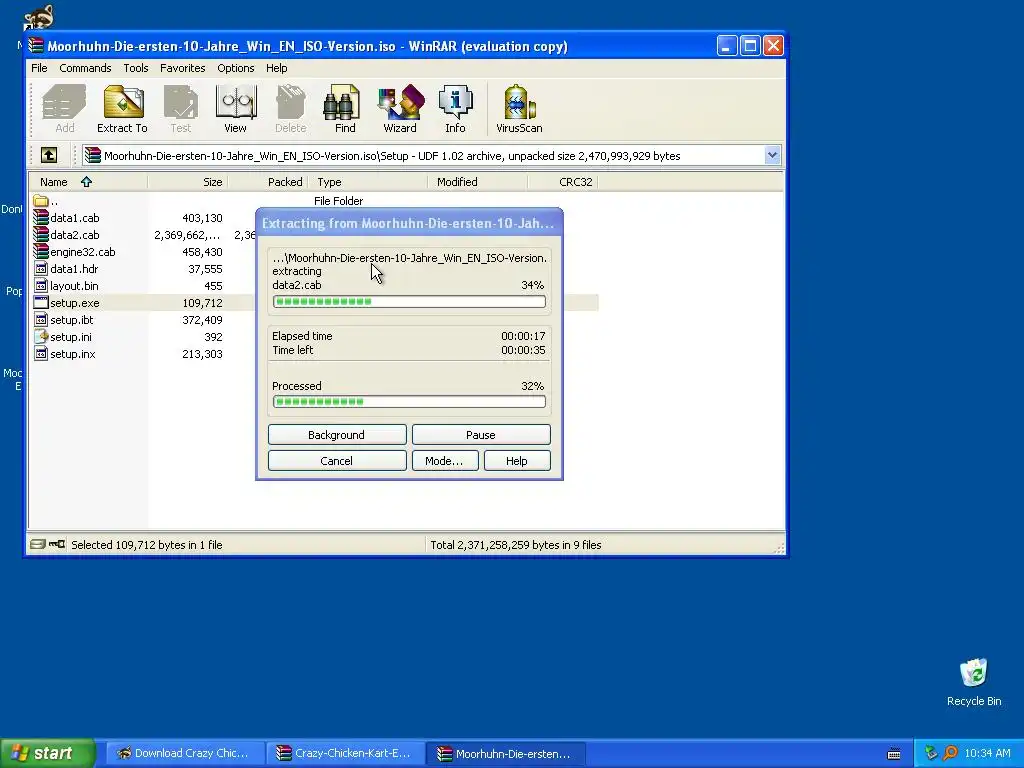Sort by the CRC32 column header
Viewport: 1024px width, 768px height.
pyautogui.click(x=563, y=182)
